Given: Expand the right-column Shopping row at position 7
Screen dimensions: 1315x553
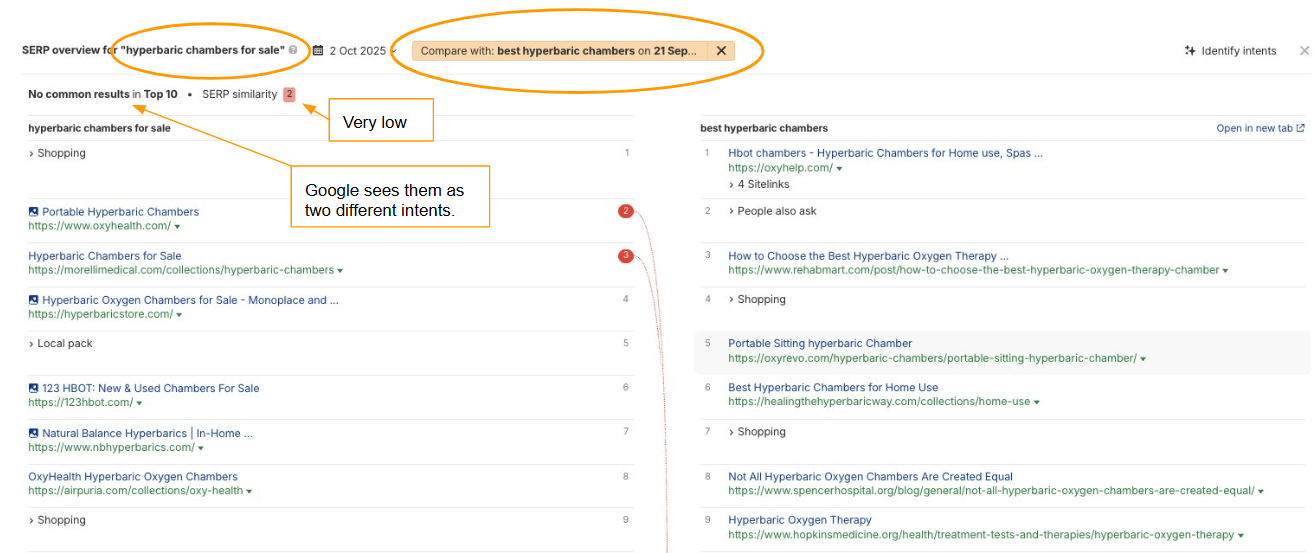Looking at the screenshot, I should tap(757, 432).
